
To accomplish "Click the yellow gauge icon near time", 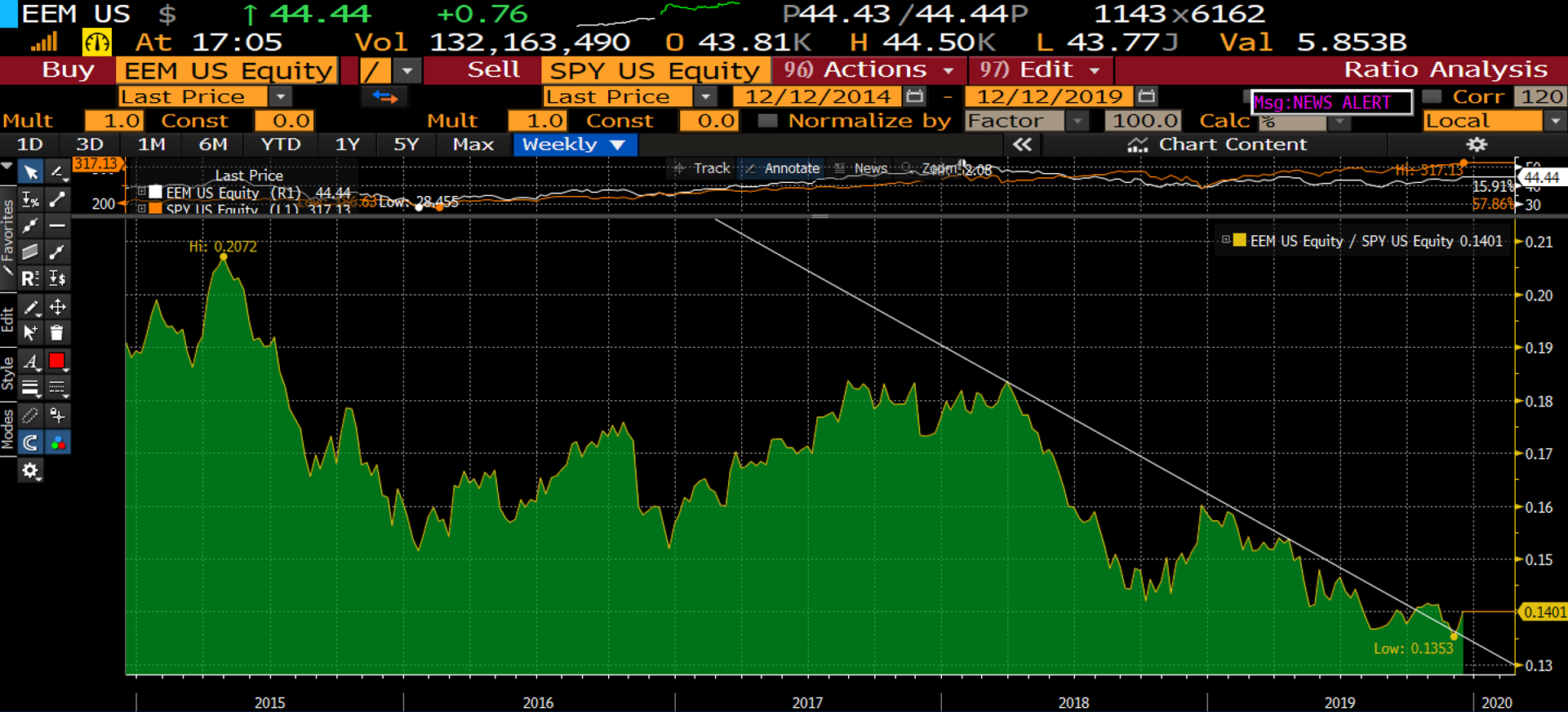I will pos(97,42).
